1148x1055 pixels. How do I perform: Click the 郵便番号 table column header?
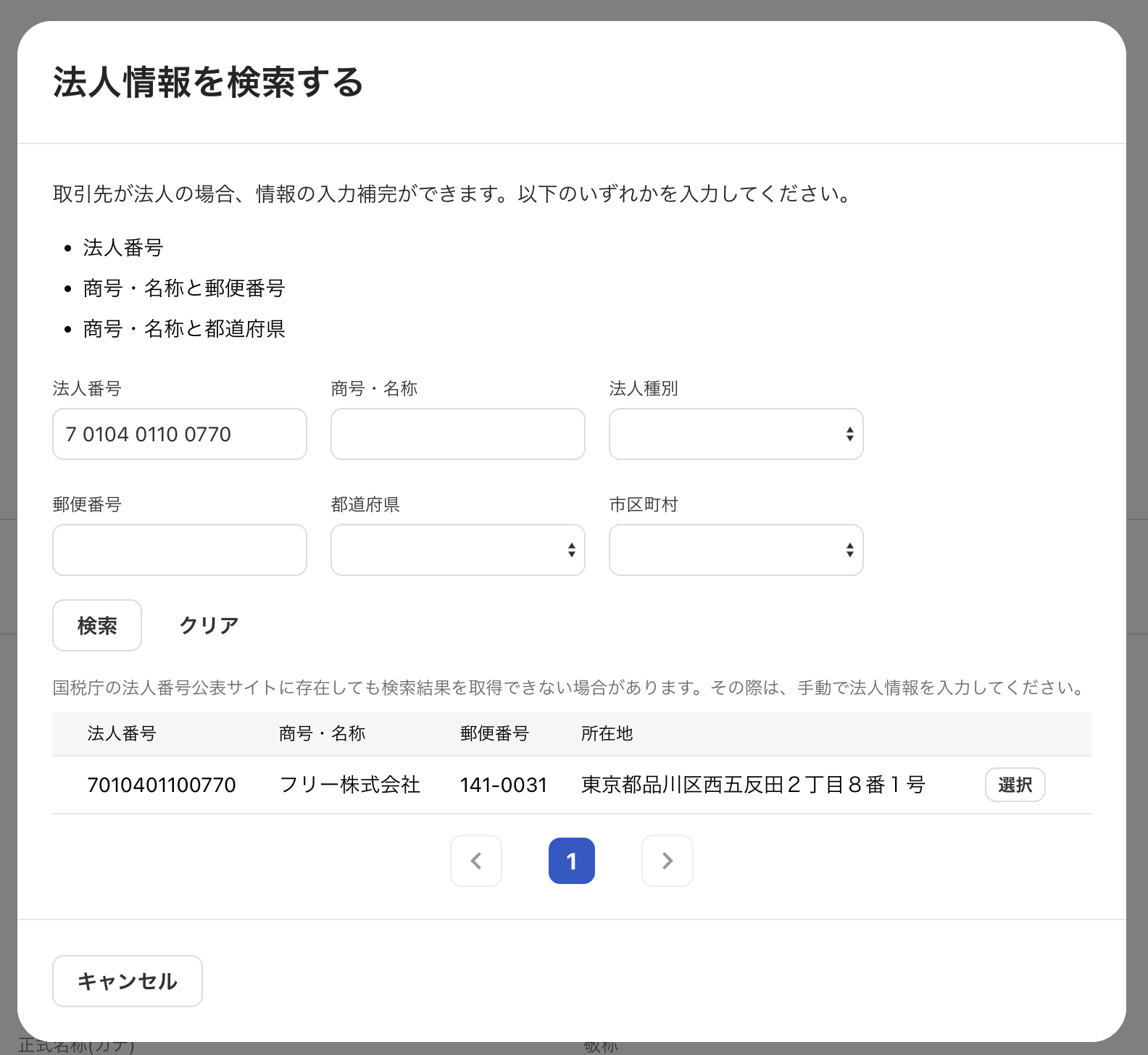pyautogui.click(x=495, y=733)
